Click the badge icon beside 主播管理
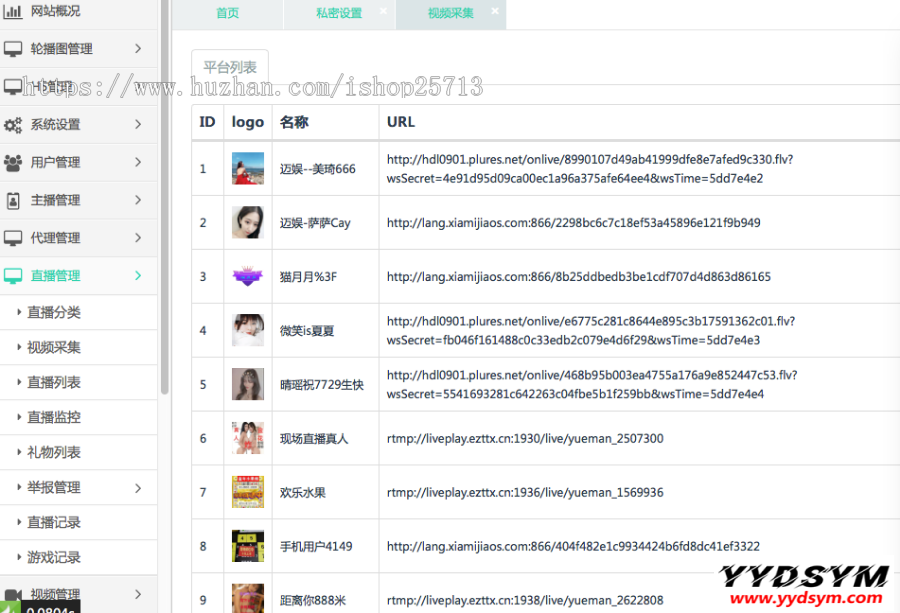This screenshot has height=613, width=900. pyautogui.click(x=13, y=200)
